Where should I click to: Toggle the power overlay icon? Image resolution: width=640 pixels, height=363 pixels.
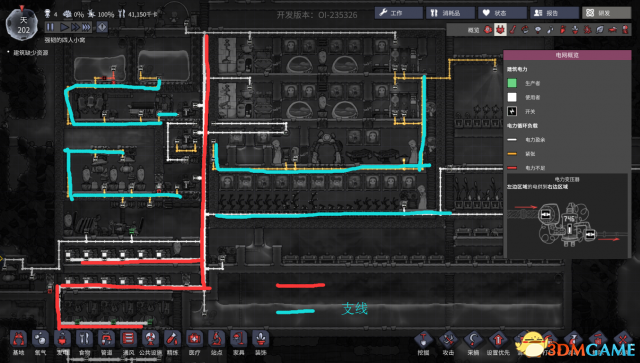point(500,29)
